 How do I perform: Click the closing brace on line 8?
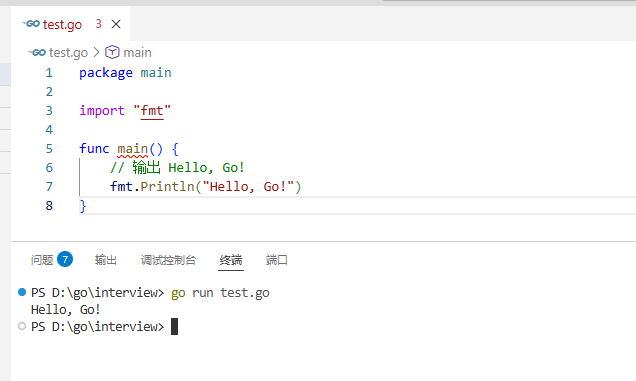coord(83,206)
